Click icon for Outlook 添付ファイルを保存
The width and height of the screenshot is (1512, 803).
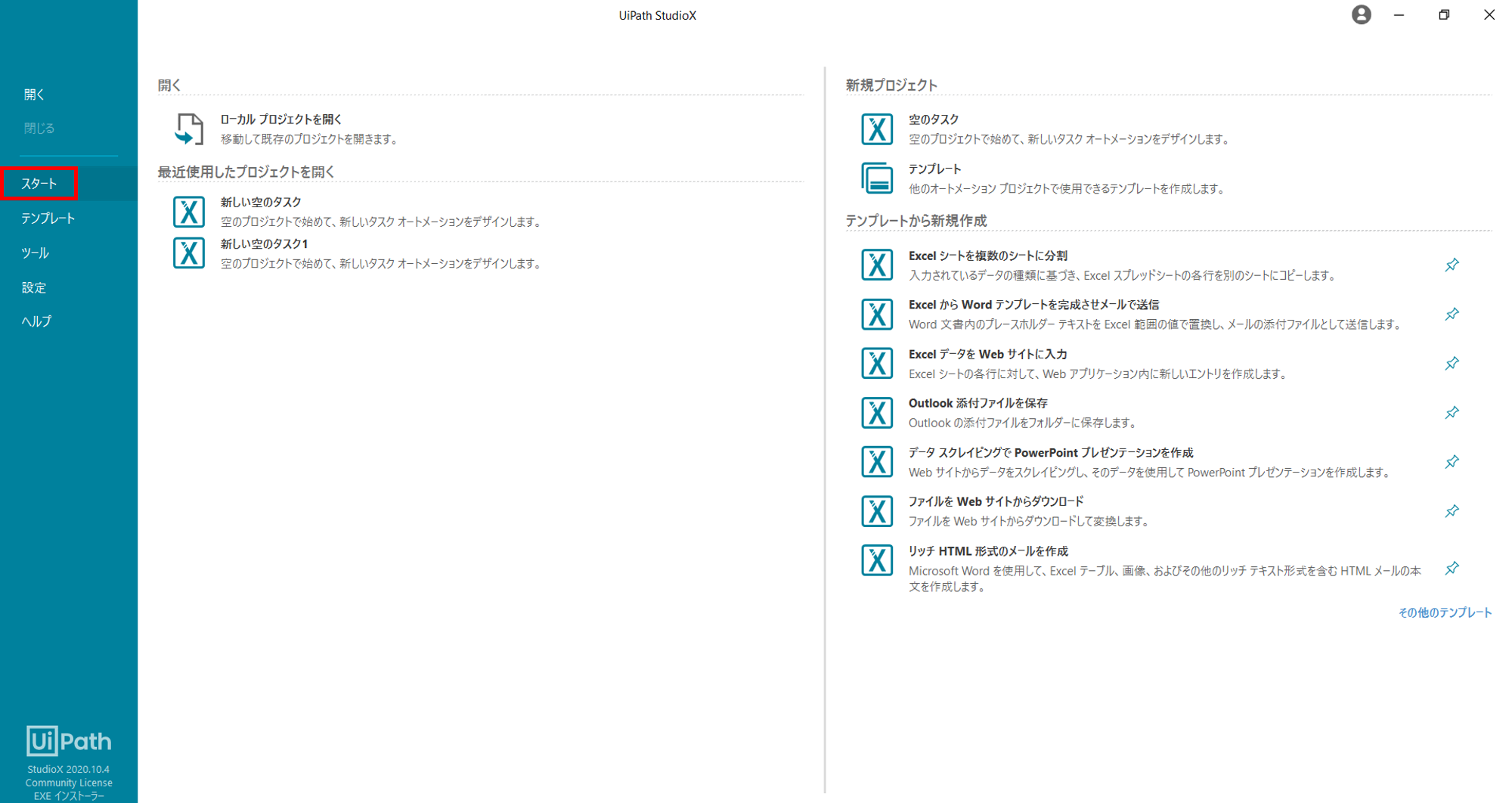877,413
